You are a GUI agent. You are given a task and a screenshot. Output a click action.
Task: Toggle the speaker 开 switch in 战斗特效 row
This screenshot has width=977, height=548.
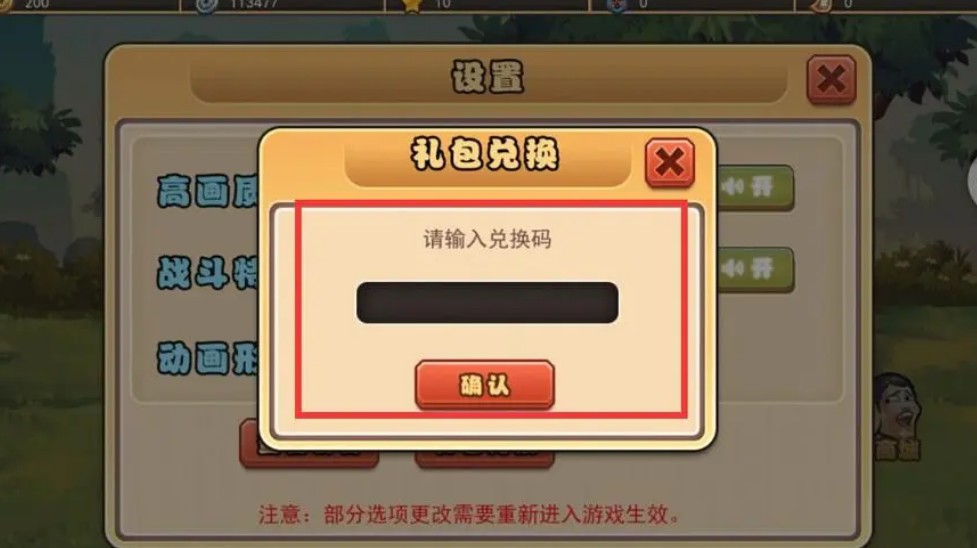pos(755,269)
